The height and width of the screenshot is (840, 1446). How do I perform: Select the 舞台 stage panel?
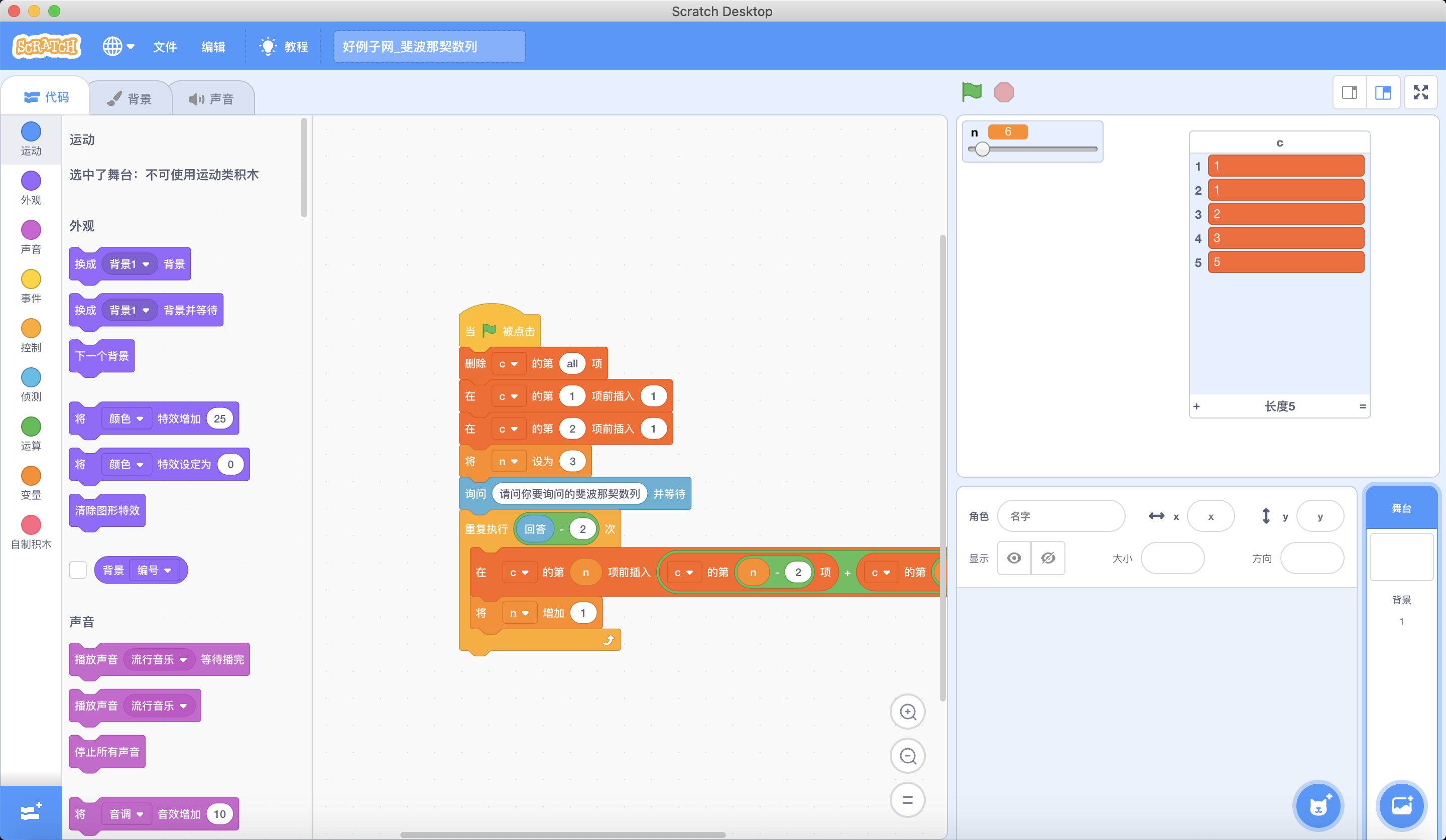(1402, 508)
